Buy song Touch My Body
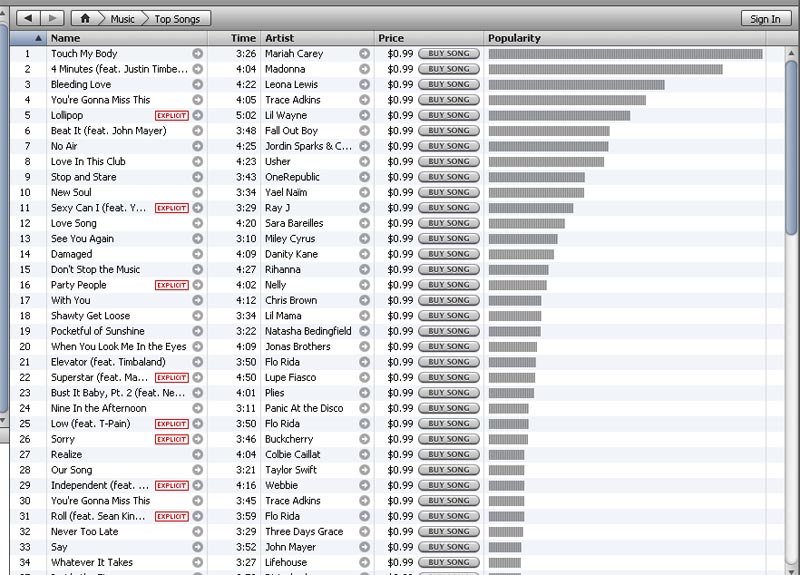This screenshot has width=800, height=575. (448, 54)
